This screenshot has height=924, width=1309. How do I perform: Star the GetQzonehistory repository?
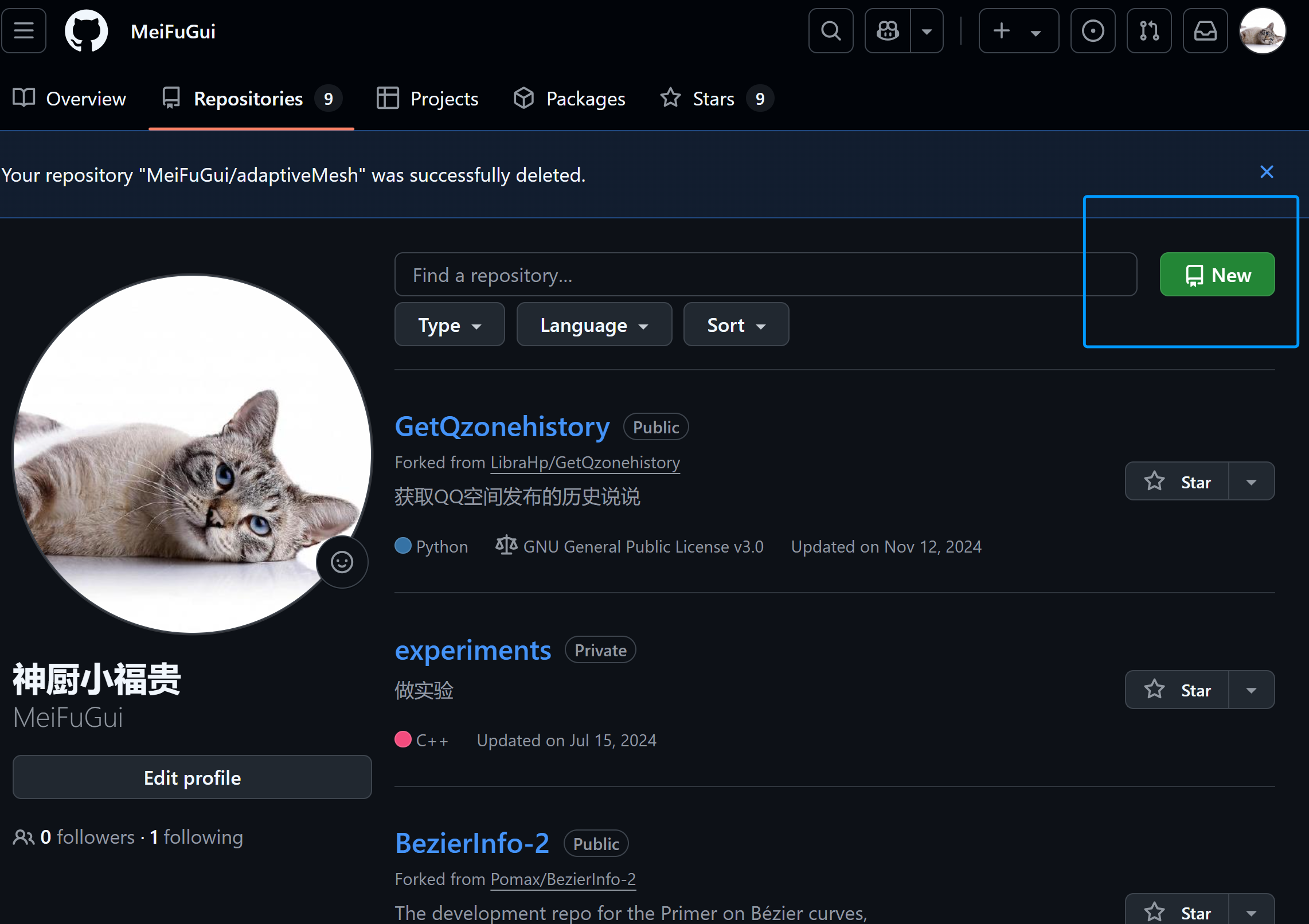point(1177,481)
